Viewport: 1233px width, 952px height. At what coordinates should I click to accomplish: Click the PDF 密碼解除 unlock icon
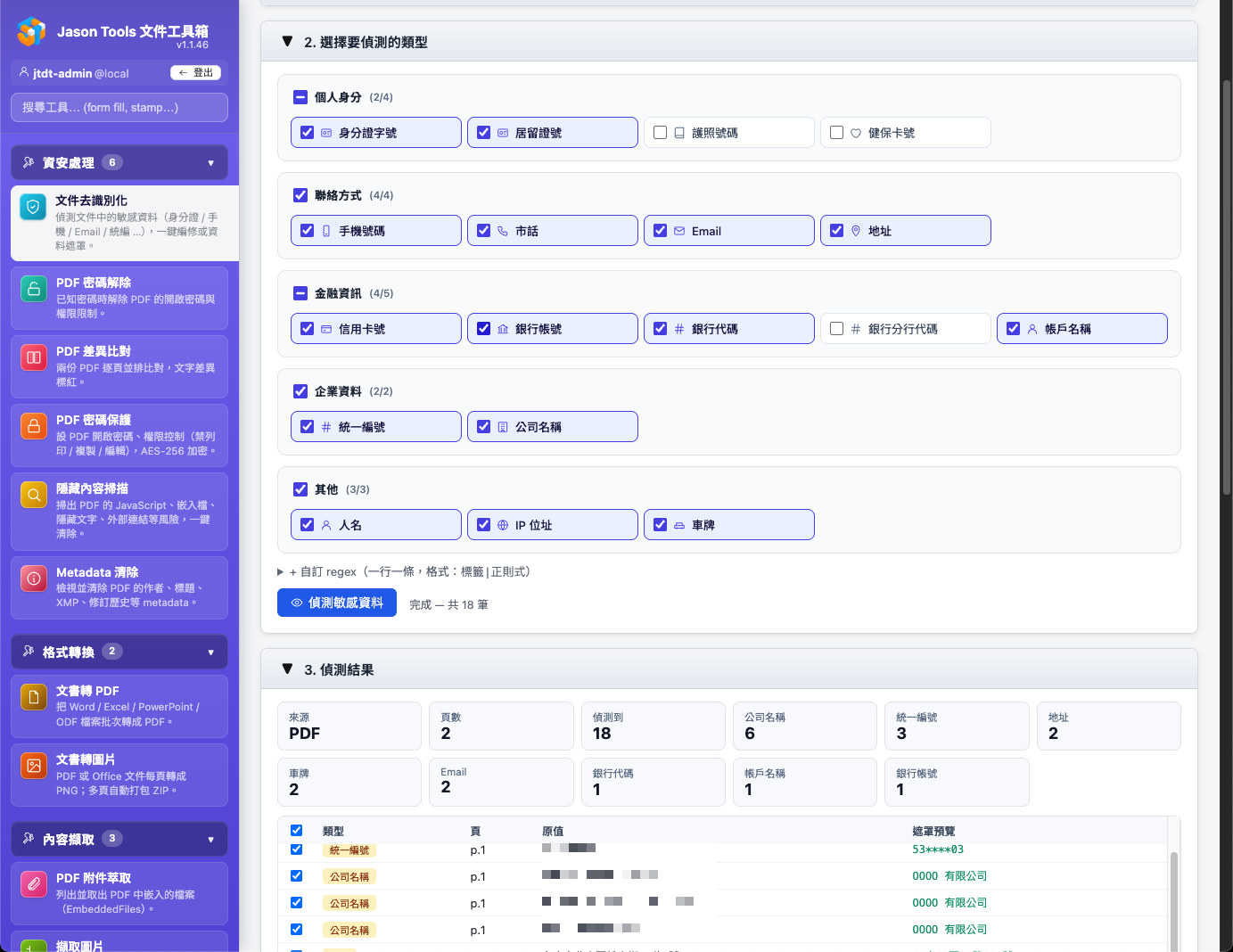[34, 289]
